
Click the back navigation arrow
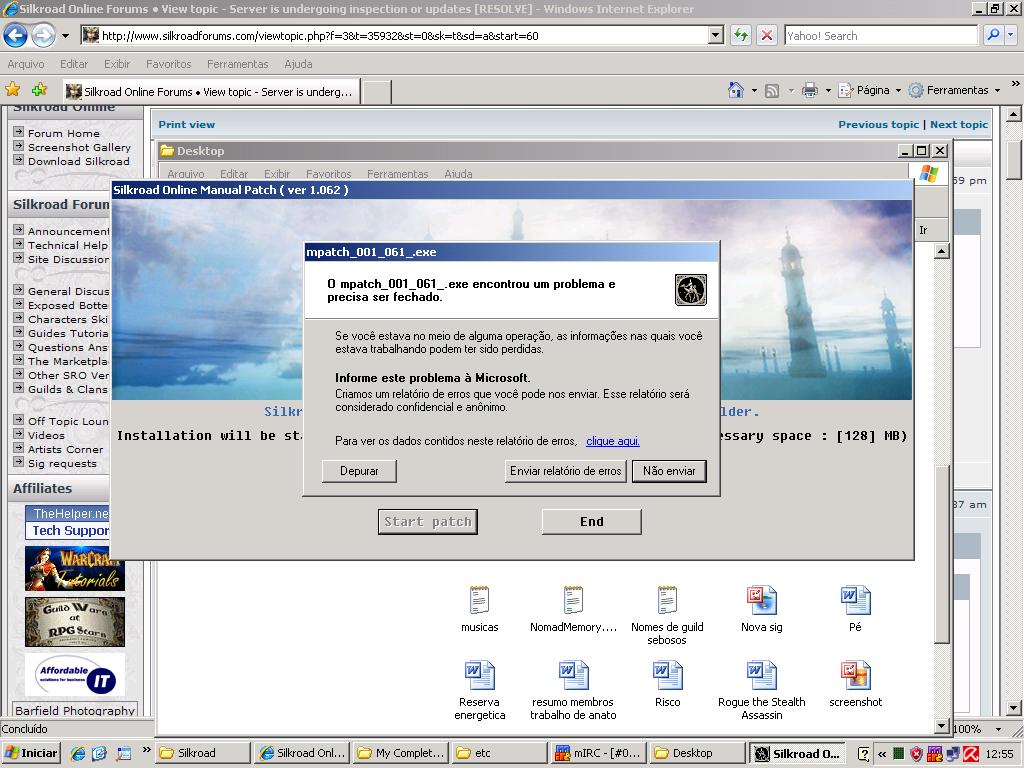pyautogui.click(x=15, y=35)
